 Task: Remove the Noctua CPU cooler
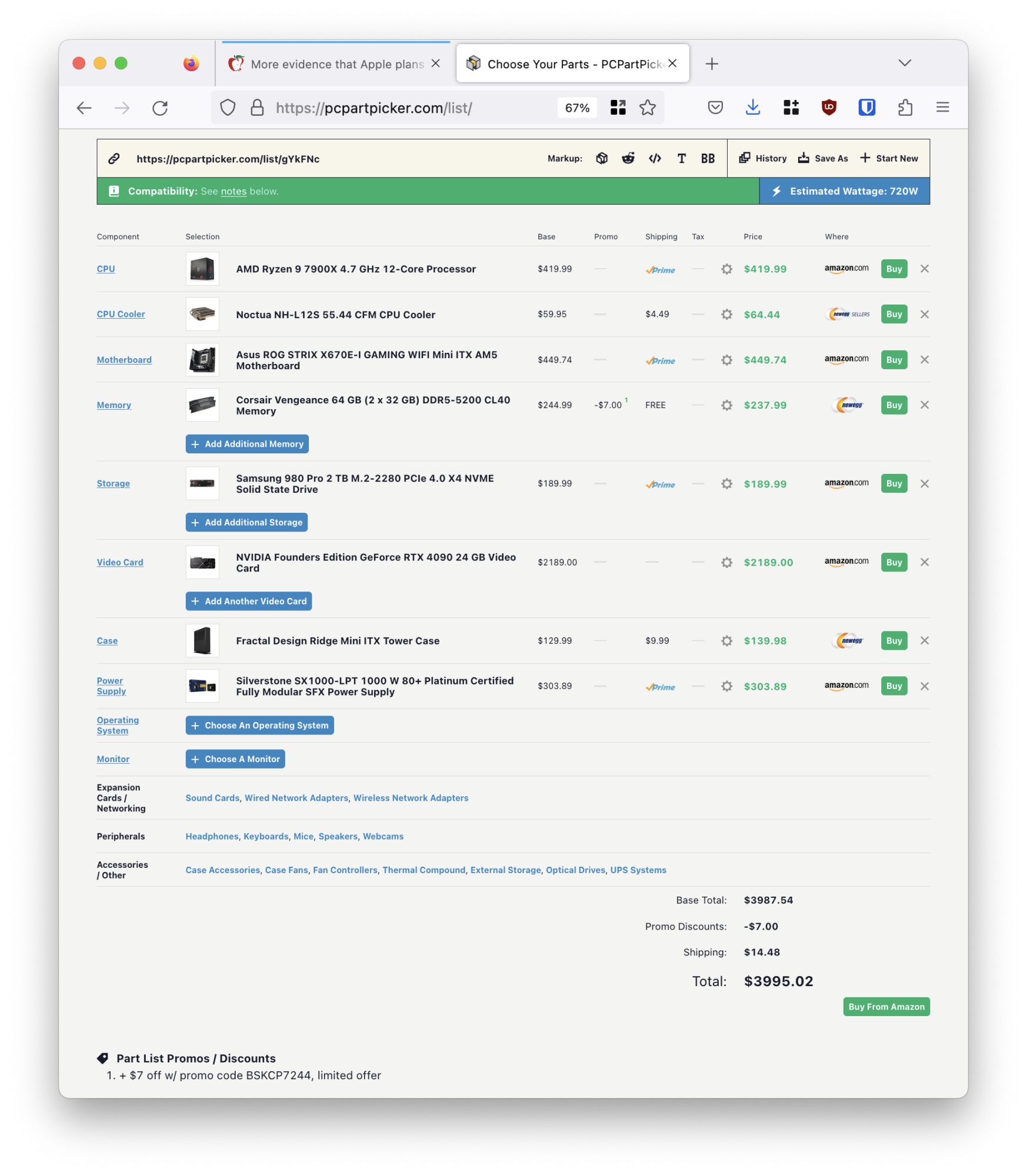point(924,314)
